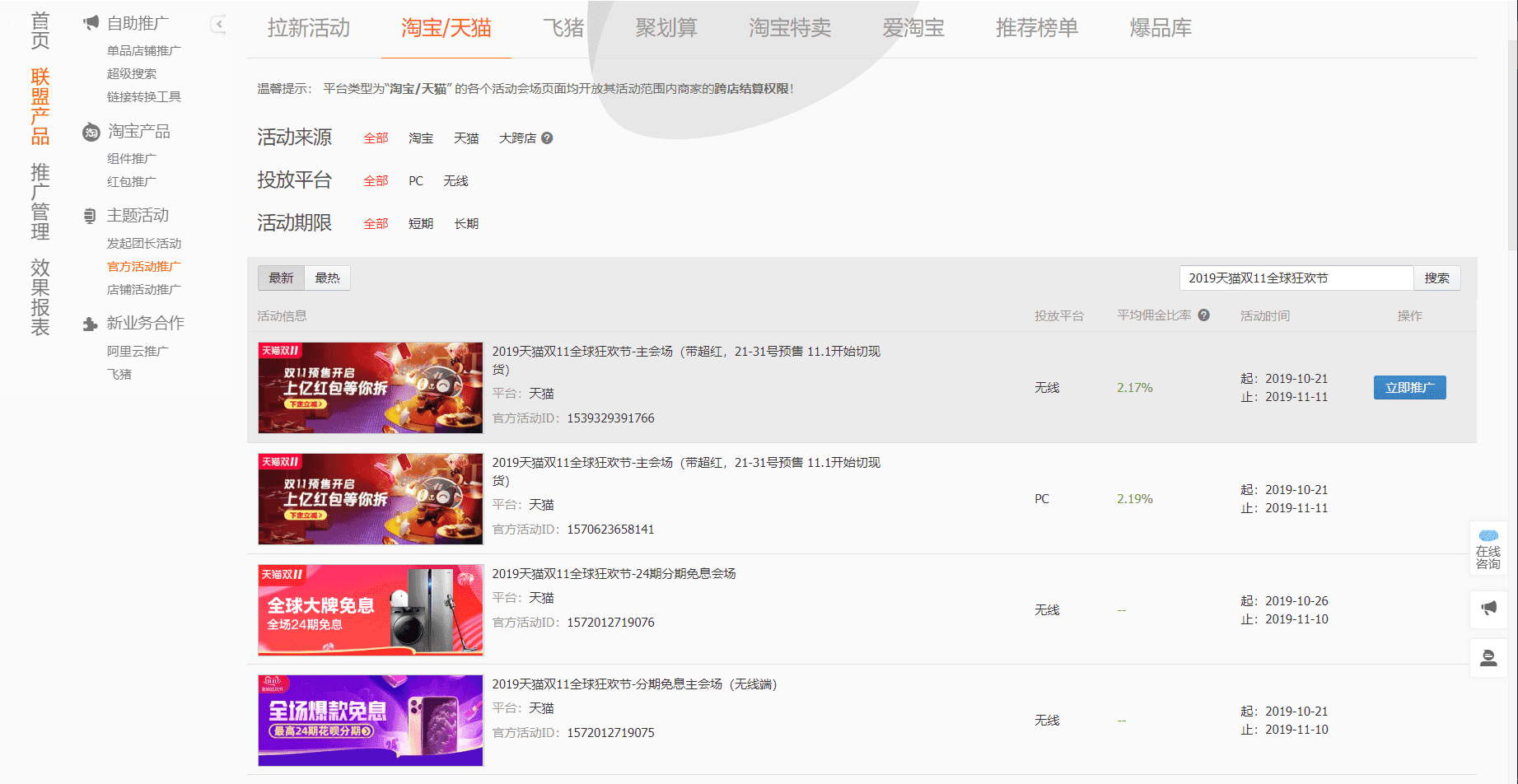Open banner thumbnail of activity 1539329391766

371,388
